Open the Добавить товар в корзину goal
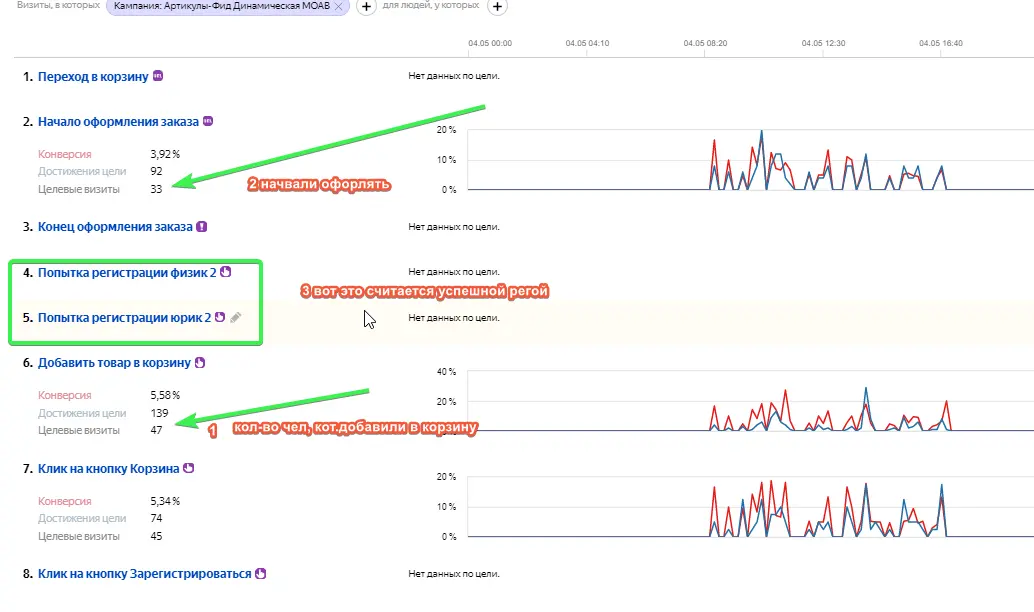Viewport: 1034px width, 612px height. tap(114, 363)
